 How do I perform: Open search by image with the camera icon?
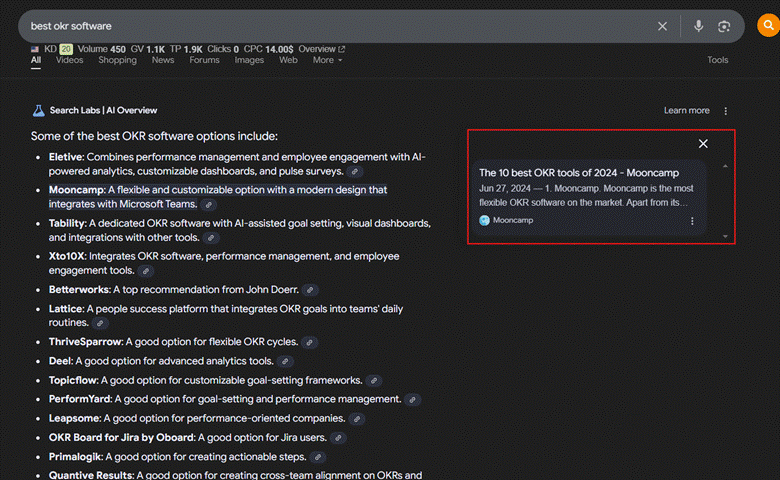(724, 26)
